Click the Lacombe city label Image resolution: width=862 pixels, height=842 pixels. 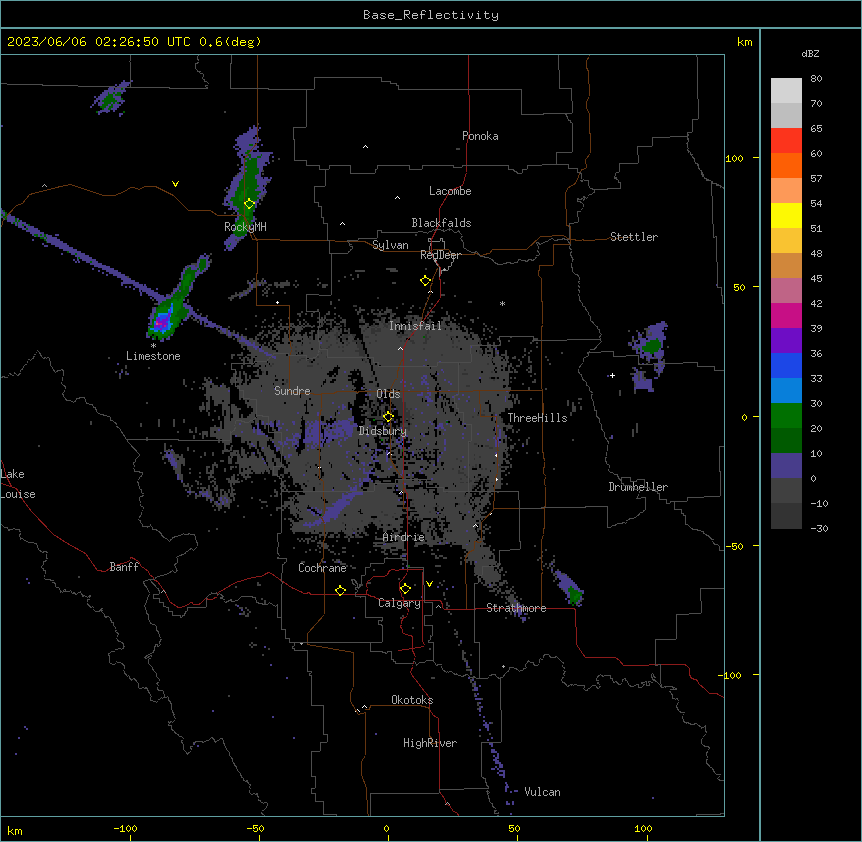pyautogui.click(x=450, y=191)
